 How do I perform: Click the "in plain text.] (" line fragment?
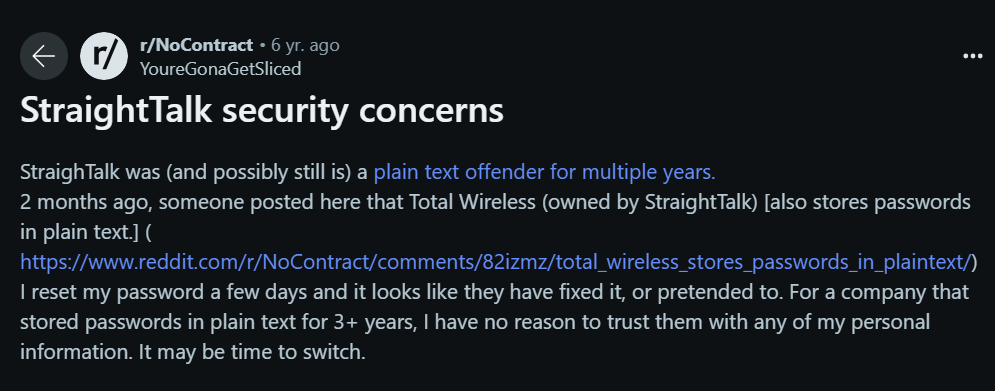[x=86, y=232]
